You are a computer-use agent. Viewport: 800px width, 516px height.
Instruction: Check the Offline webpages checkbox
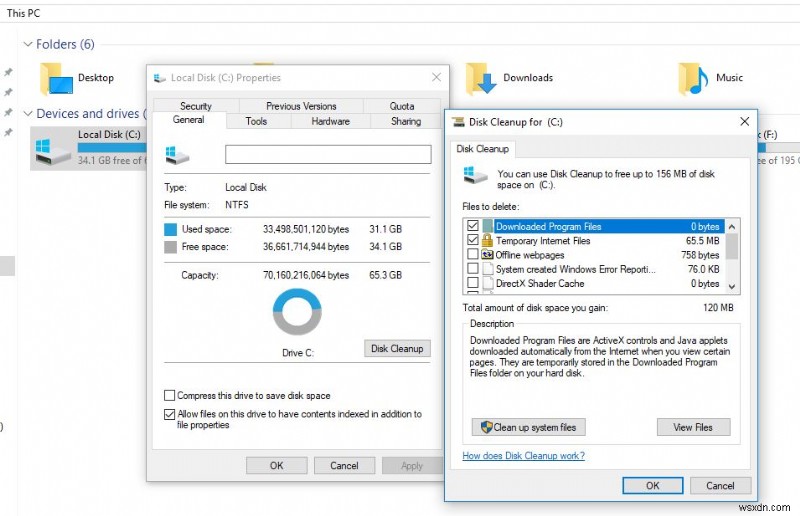pos(472,254)
